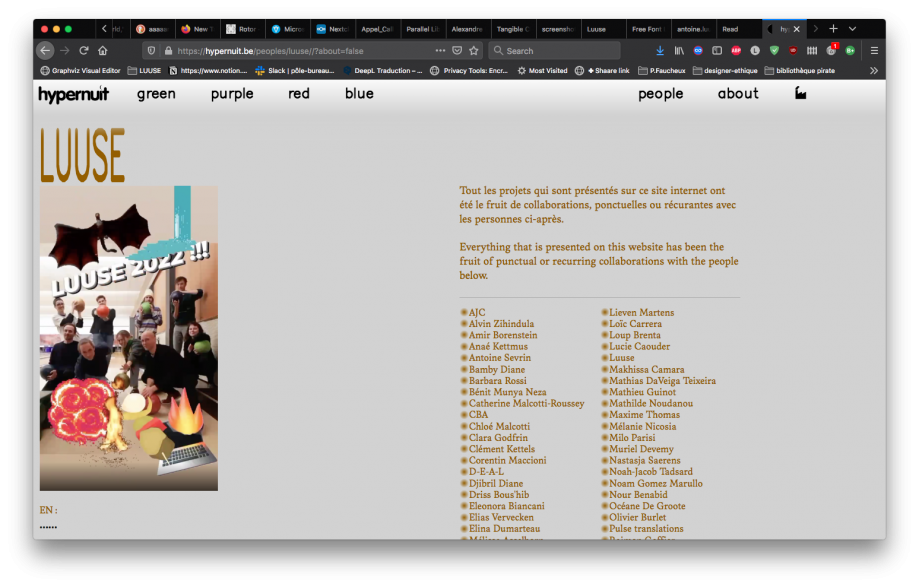
Task: Show more bookmarks overflow chevron
Action: (x=873, y=71)
